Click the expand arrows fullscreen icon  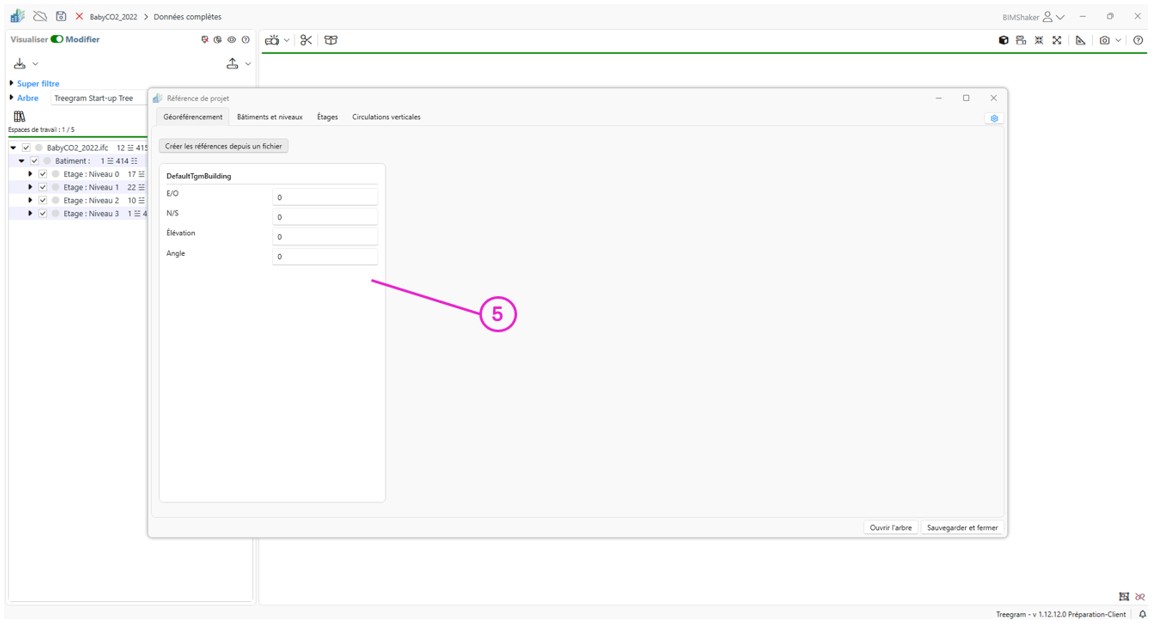point(1057,41)
